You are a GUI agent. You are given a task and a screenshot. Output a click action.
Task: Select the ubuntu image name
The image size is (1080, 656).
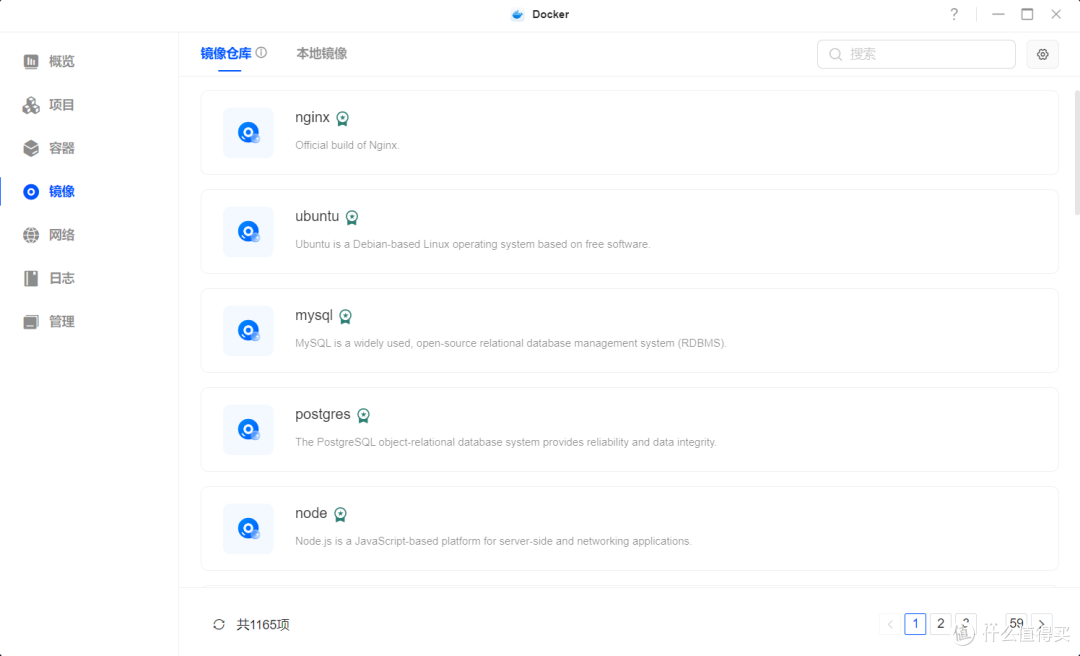317,216
